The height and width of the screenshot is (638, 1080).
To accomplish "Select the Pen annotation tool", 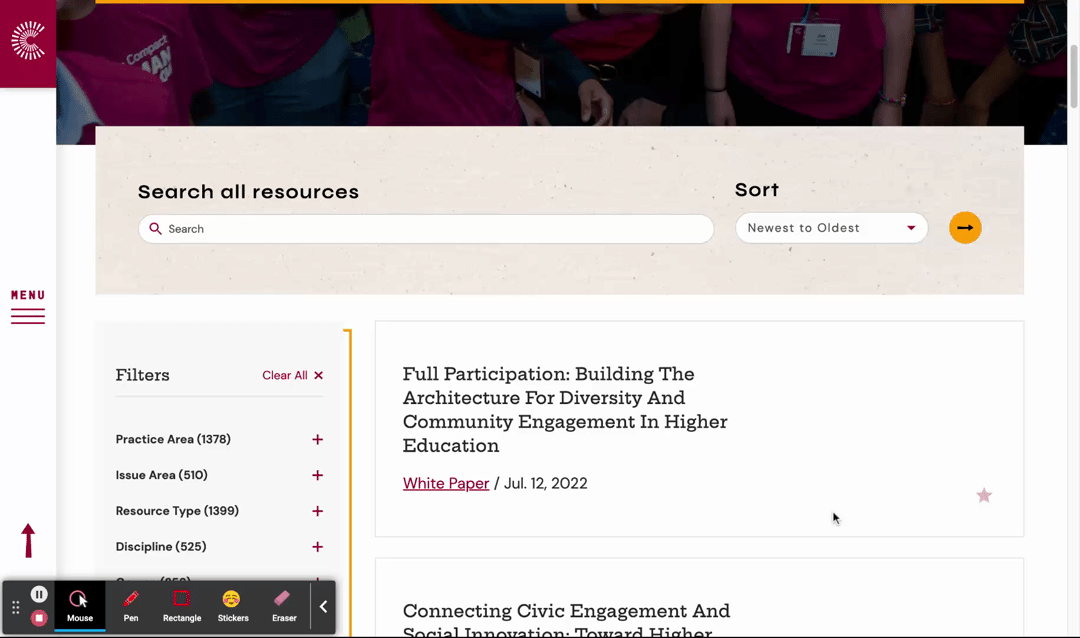I will tap(131, 606).
